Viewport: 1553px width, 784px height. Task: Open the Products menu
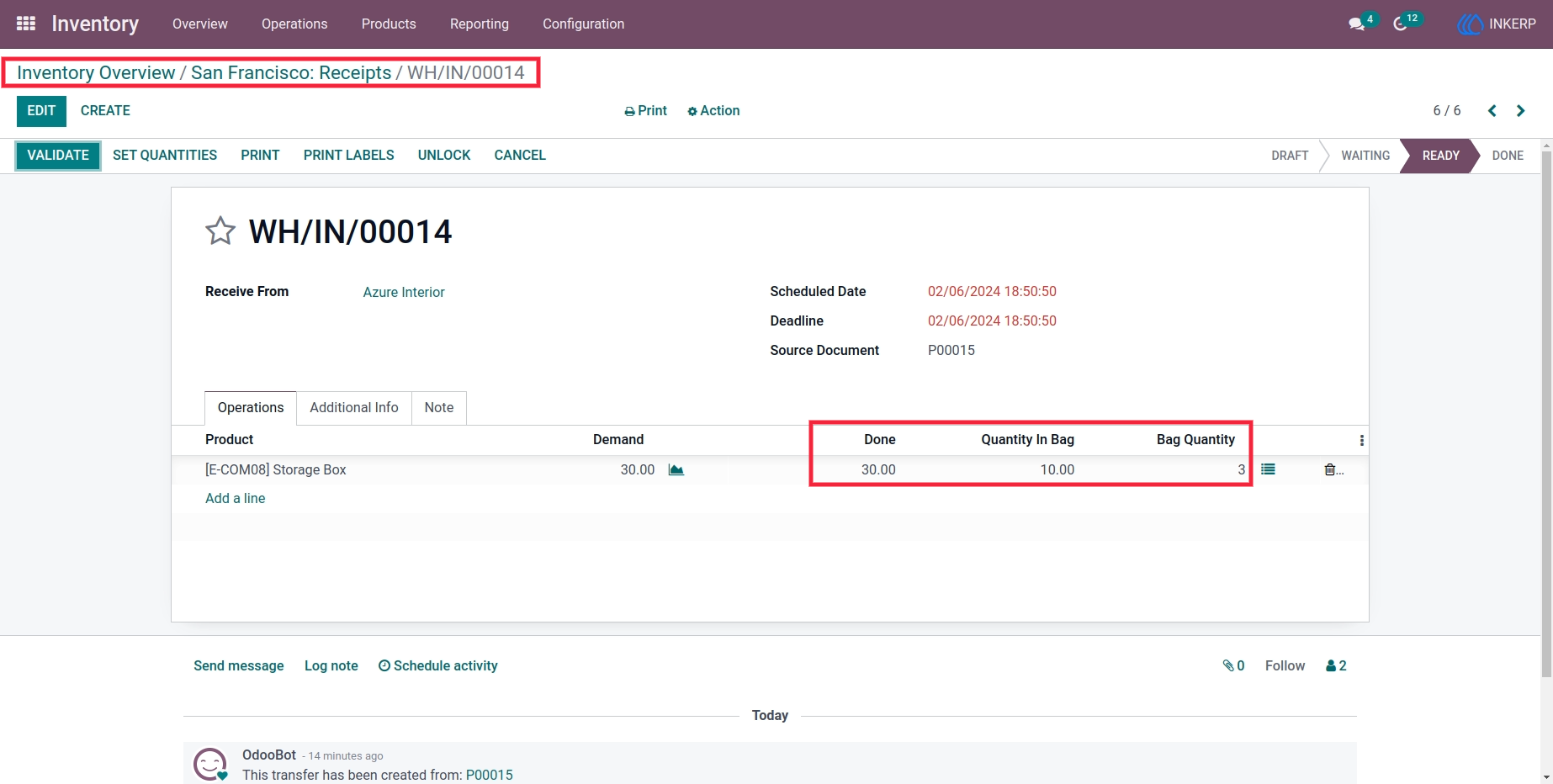(389, 24)
